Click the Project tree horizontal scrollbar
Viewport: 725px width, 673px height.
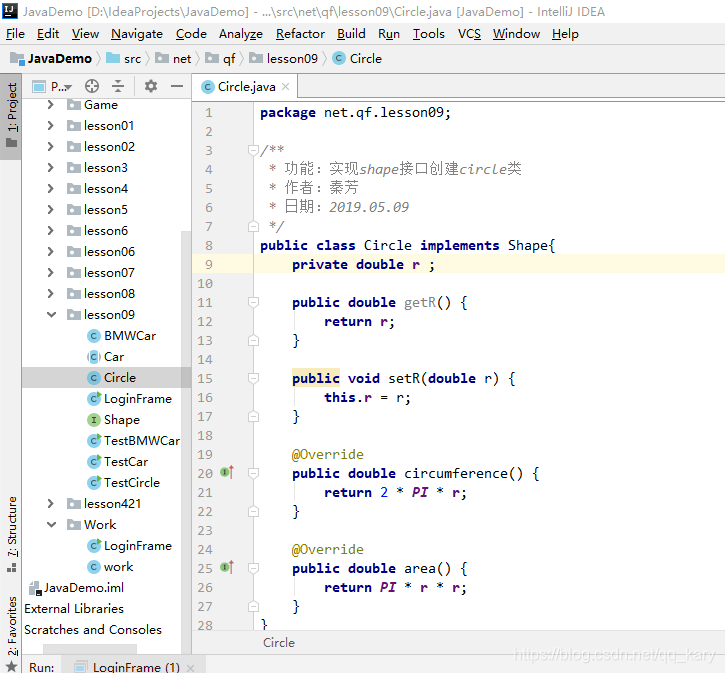[x=90, y=649]
